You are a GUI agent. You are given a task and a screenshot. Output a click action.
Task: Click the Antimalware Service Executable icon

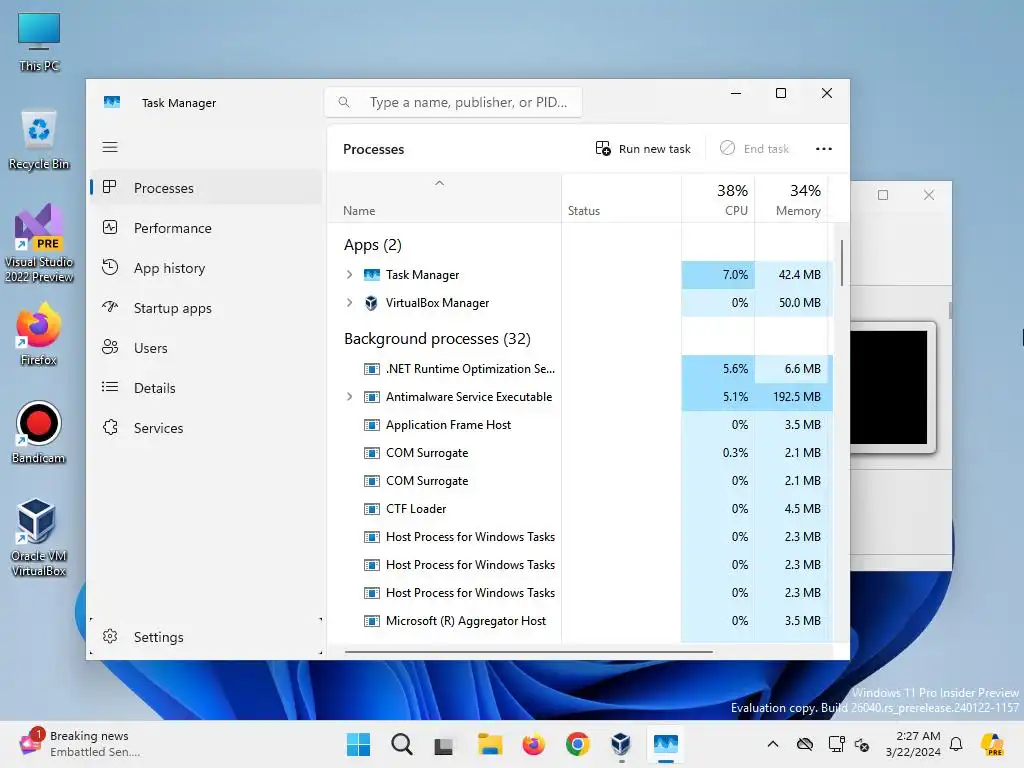coord(371,396)
